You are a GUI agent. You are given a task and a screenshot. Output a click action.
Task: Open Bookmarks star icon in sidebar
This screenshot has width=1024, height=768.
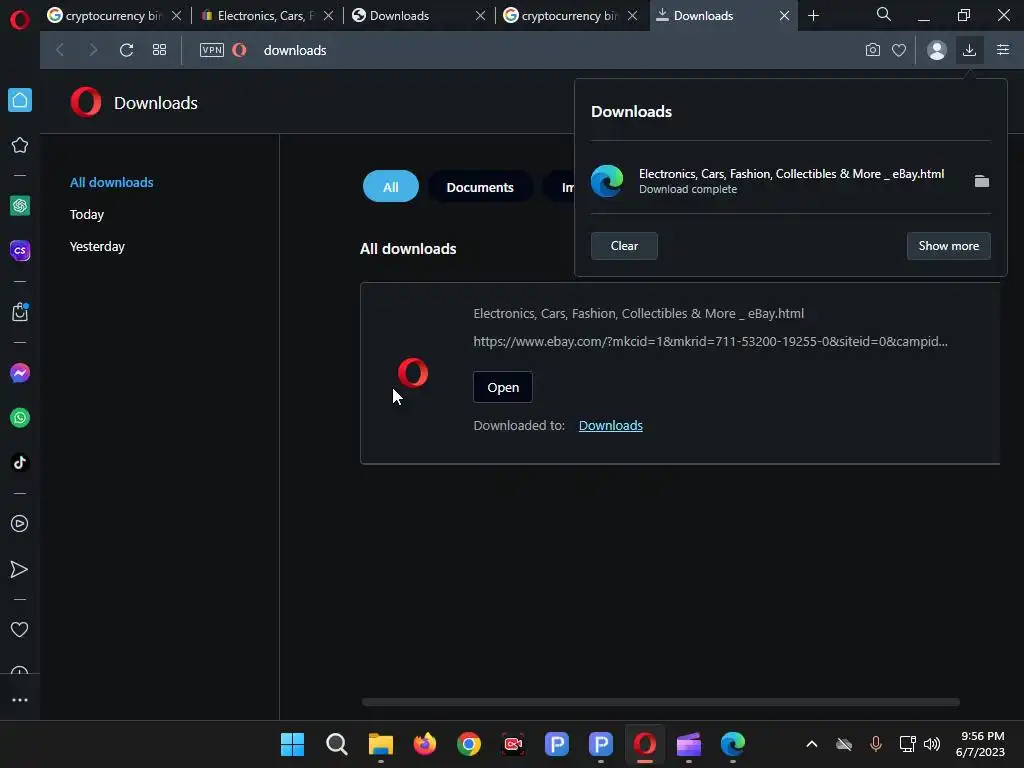(x=20, y=145)
